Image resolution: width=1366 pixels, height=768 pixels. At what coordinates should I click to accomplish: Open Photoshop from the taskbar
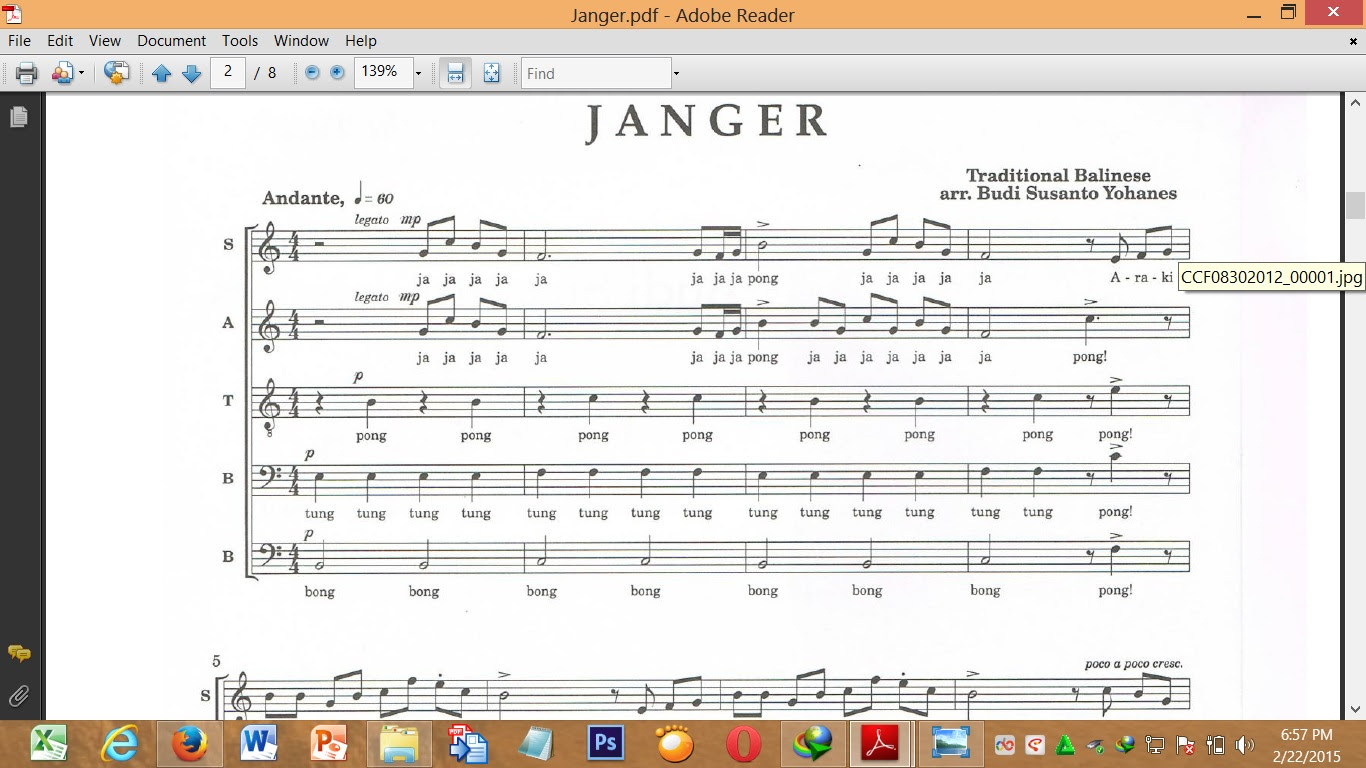click(606, 743)
